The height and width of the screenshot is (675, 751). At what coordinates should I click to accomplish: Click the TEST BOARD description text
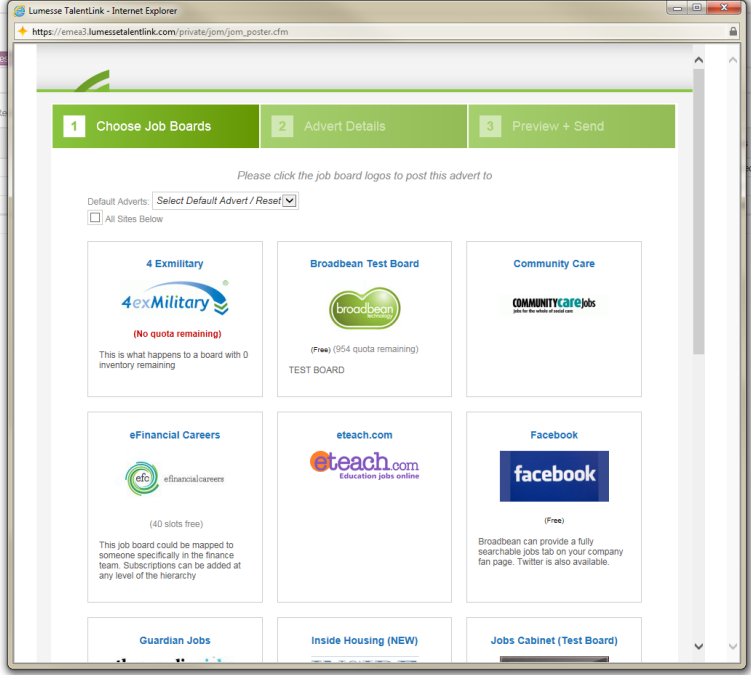click(317, 370)
